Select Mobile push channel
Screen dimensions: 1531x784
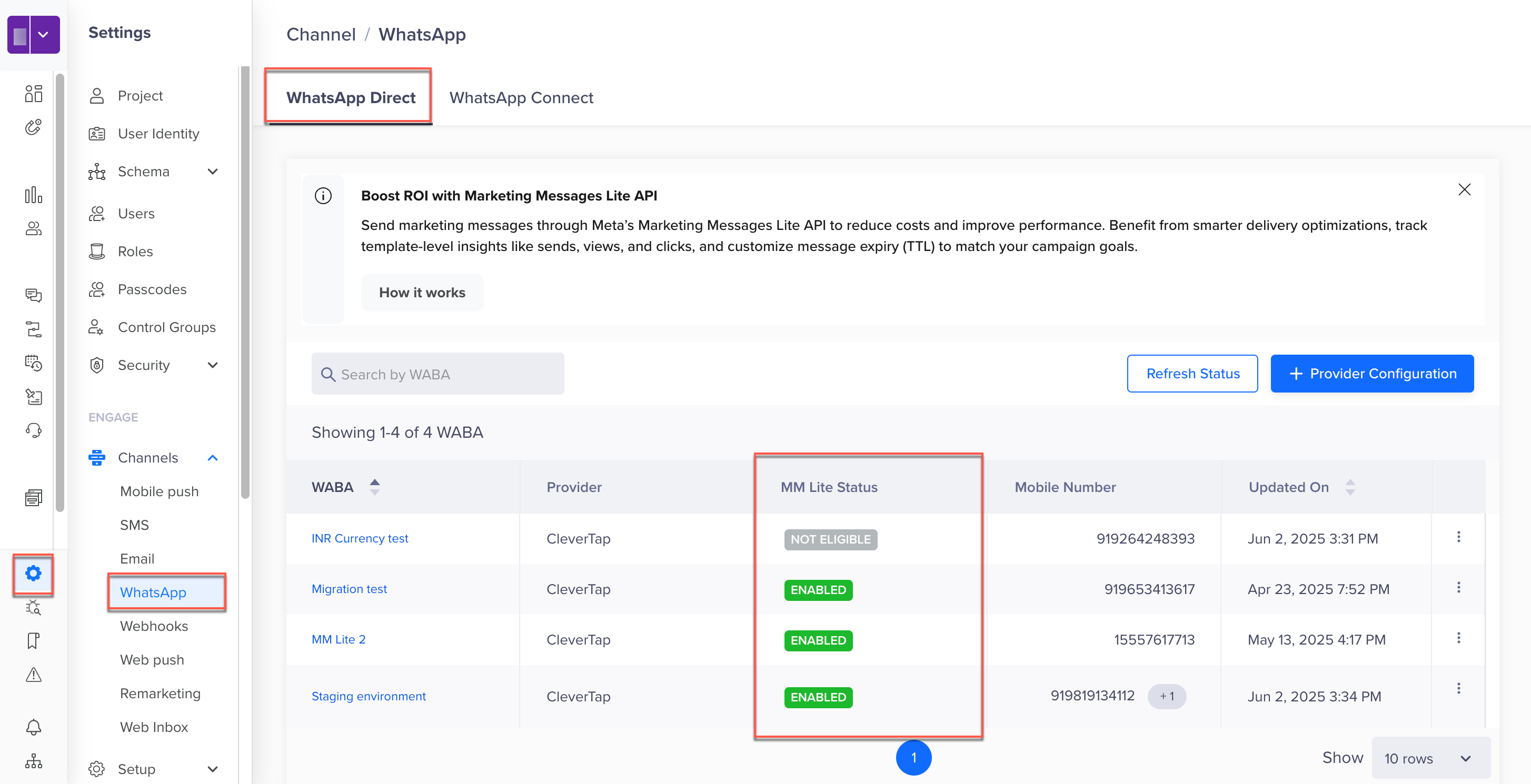[160, 491]
